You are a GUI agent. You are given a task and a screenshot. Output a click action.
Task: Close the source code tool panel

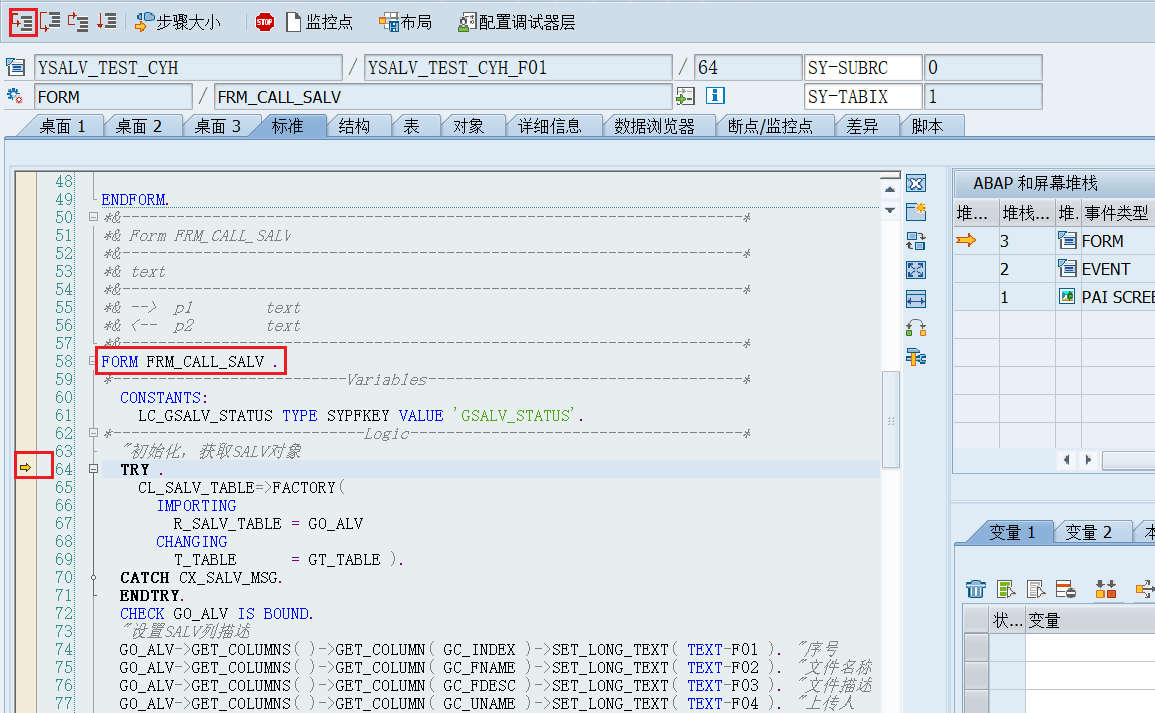pyautogui.click(x=915, y=183)
